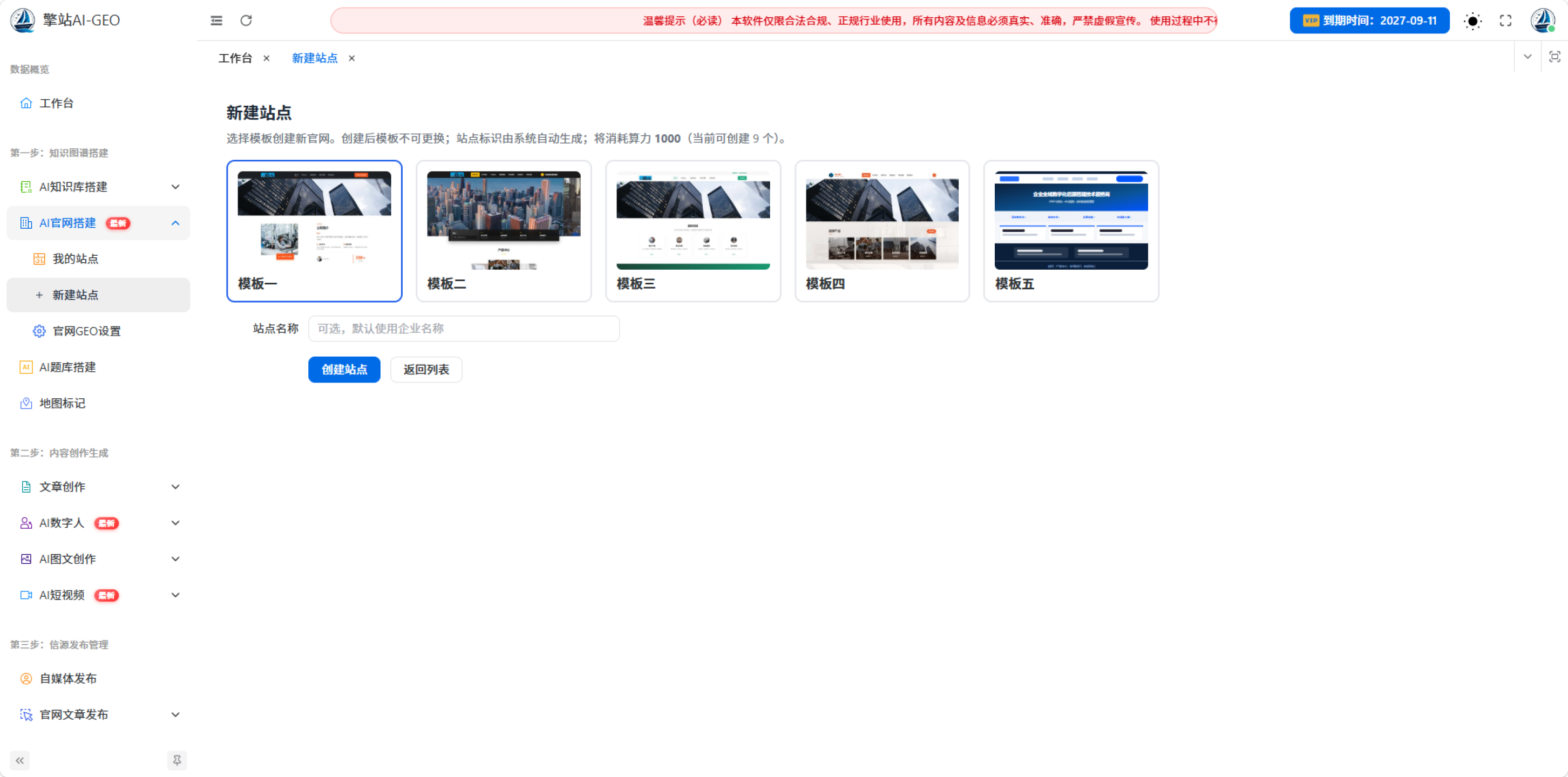The image size is (1568, 777).
Task: Open 自媒体发布 page
Action: coord(98,678)
